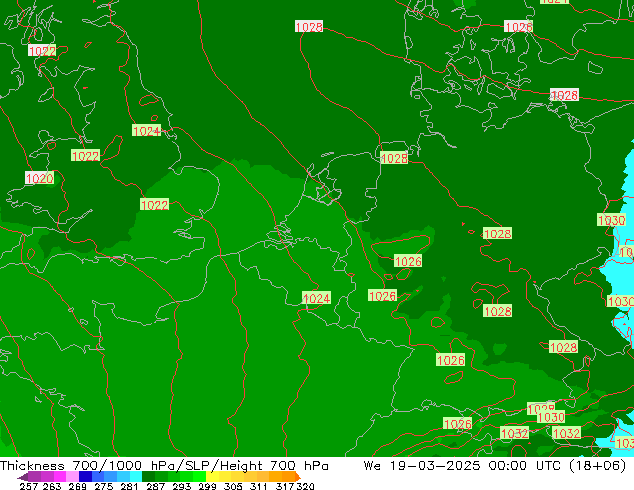
Task: Click the legend value 311
Action: [x=259, y=486]
